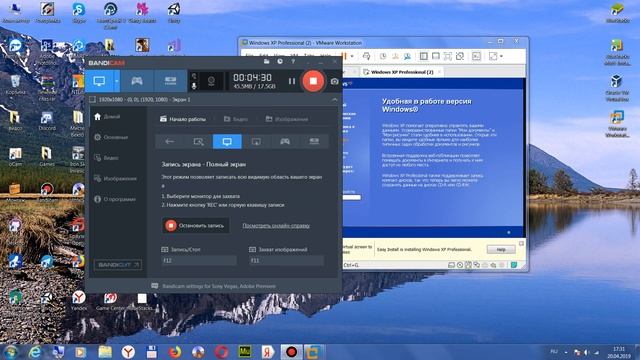The height and width of the screenshot is (360, 640).
Task: Open file explorer folder on taskbar
Action: (x=105, y=351)
